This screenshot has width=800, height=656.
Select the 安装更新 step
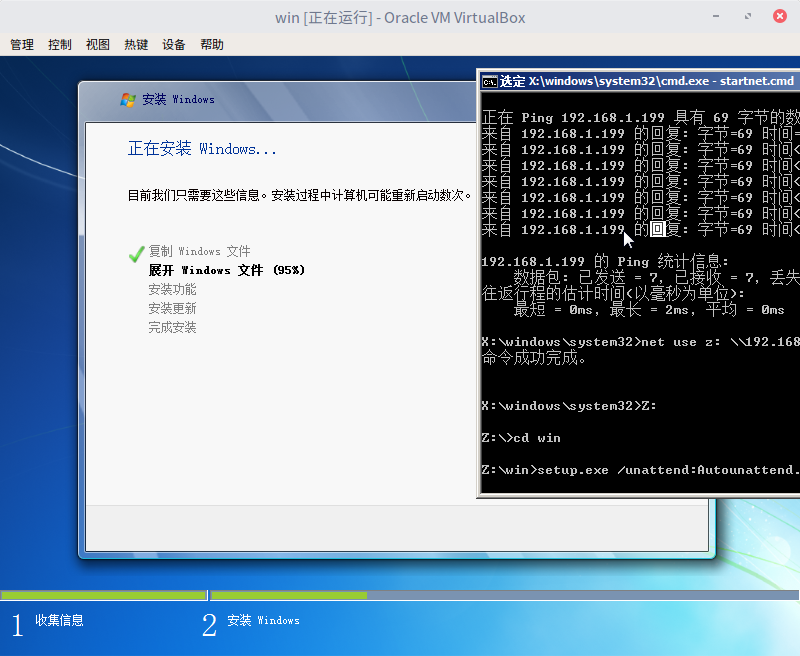click(172, 309)
